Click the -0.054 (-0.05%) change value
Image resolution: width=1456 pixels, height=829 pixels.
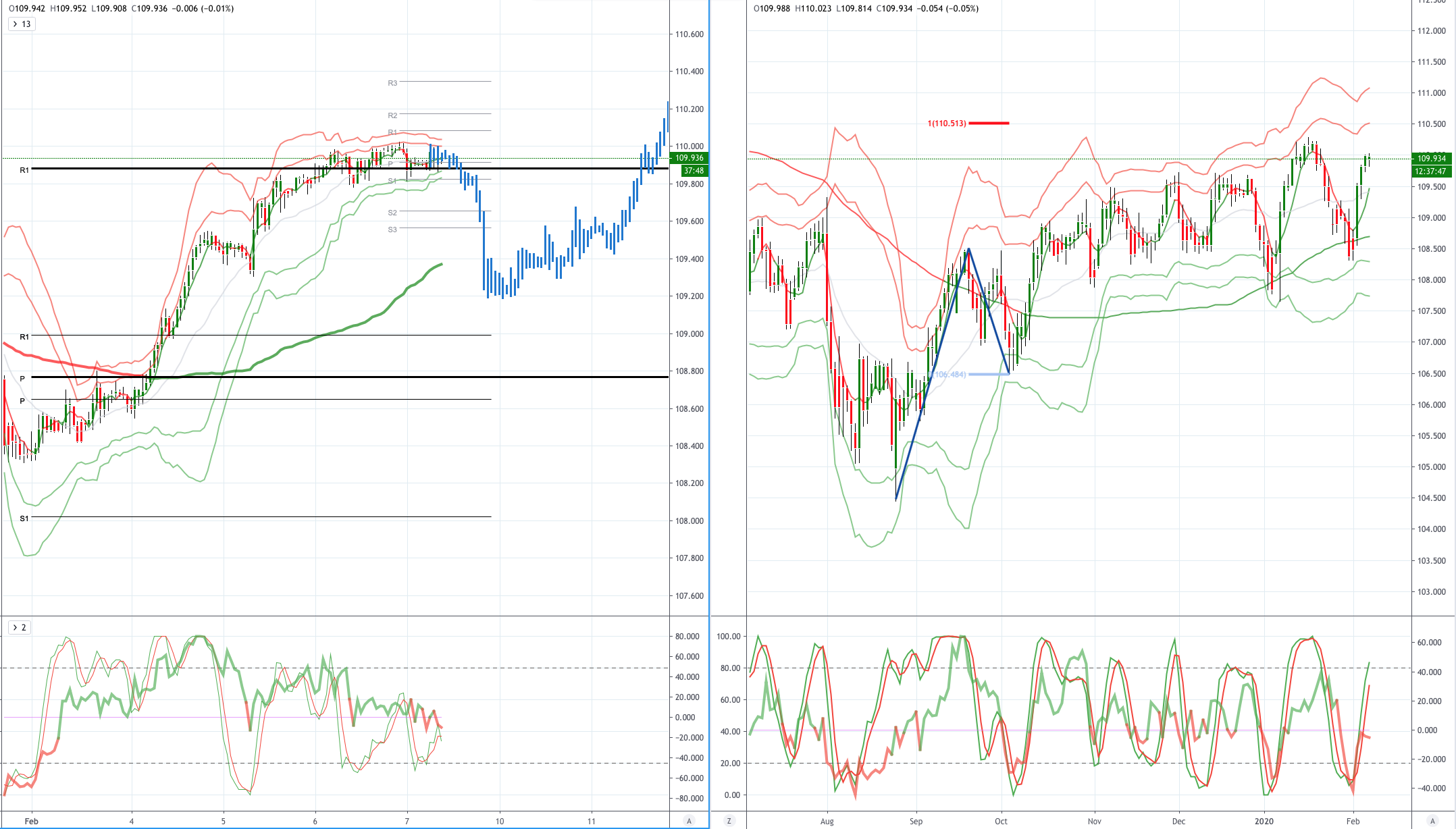[x=949, y=9]
